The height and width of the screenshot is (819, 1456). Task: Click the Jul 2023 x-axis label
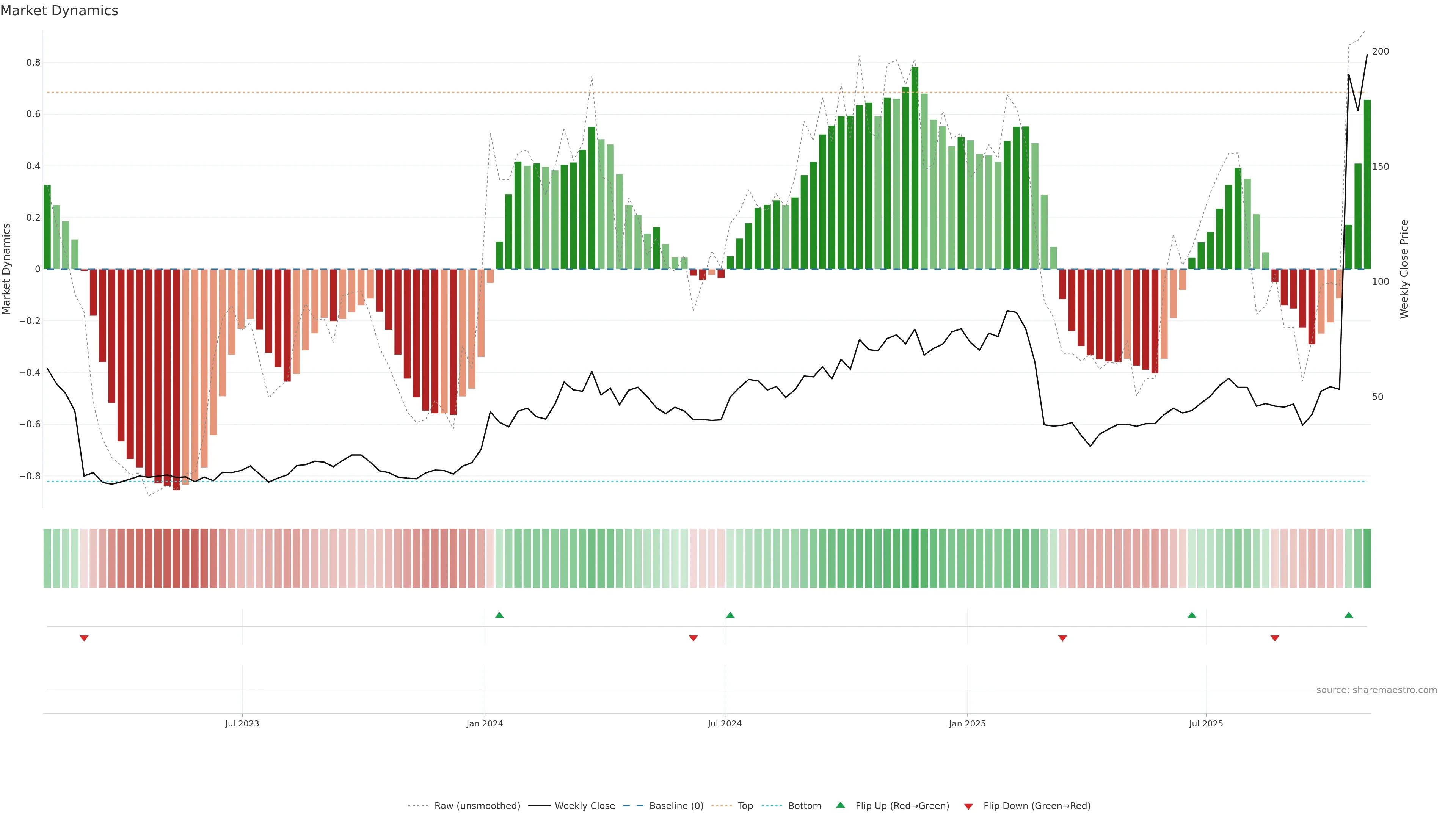point(242,723)
